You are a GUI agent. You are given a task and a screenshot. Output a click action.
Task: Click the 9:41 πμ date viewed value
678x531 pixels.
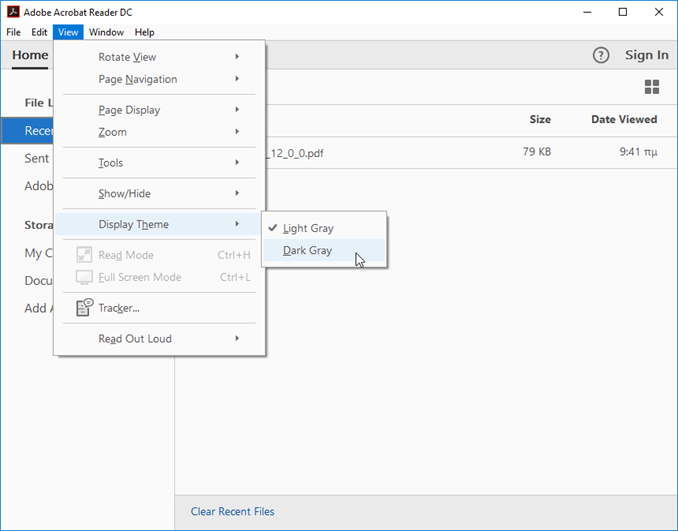pos(638,152)
